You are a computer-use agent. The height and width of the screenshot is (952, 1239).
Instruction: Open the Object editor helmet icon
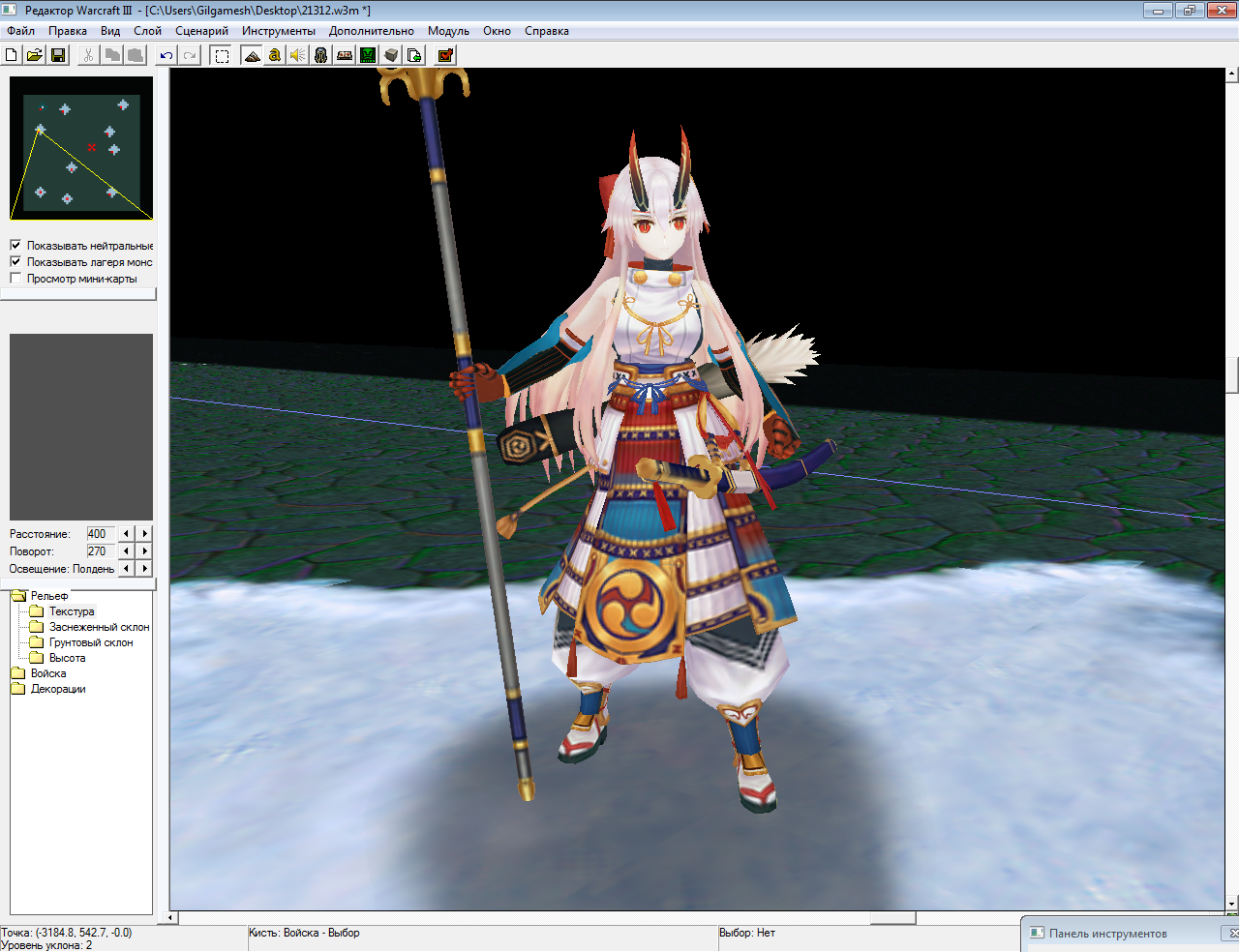point(321,55)
